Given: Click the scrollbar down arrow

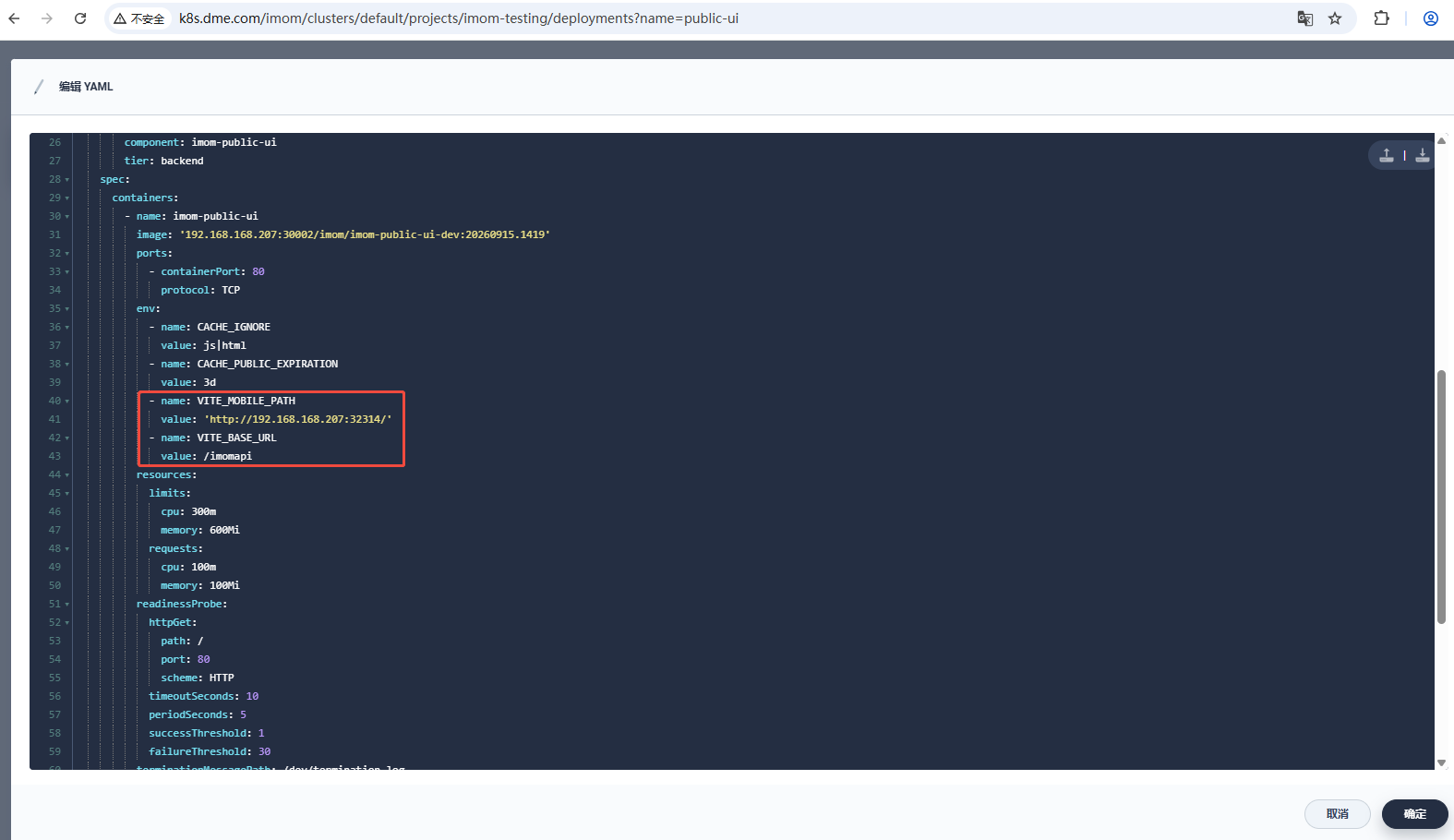Looking at the screenshot, I should click(x=1441, y=763).
